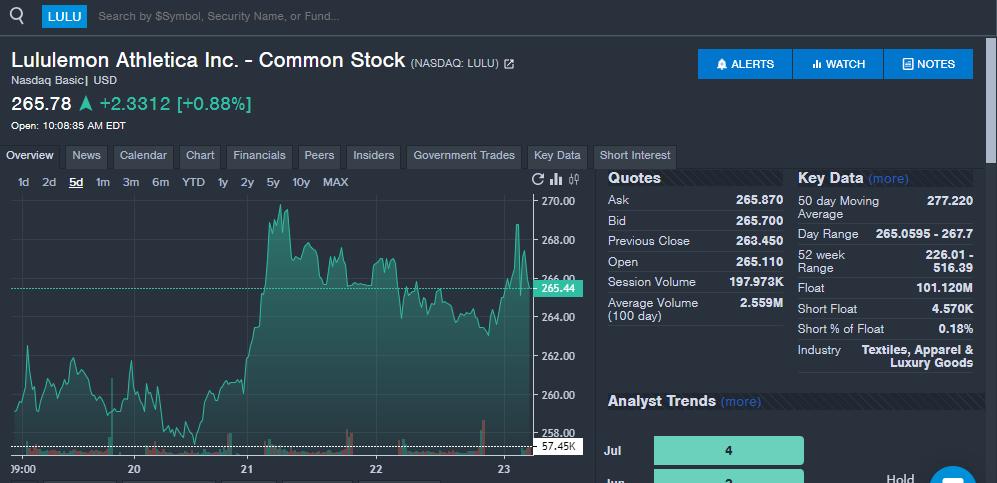The image size is (997, 483).
Task: Open the Key Data tab
Action: [557, 156]
